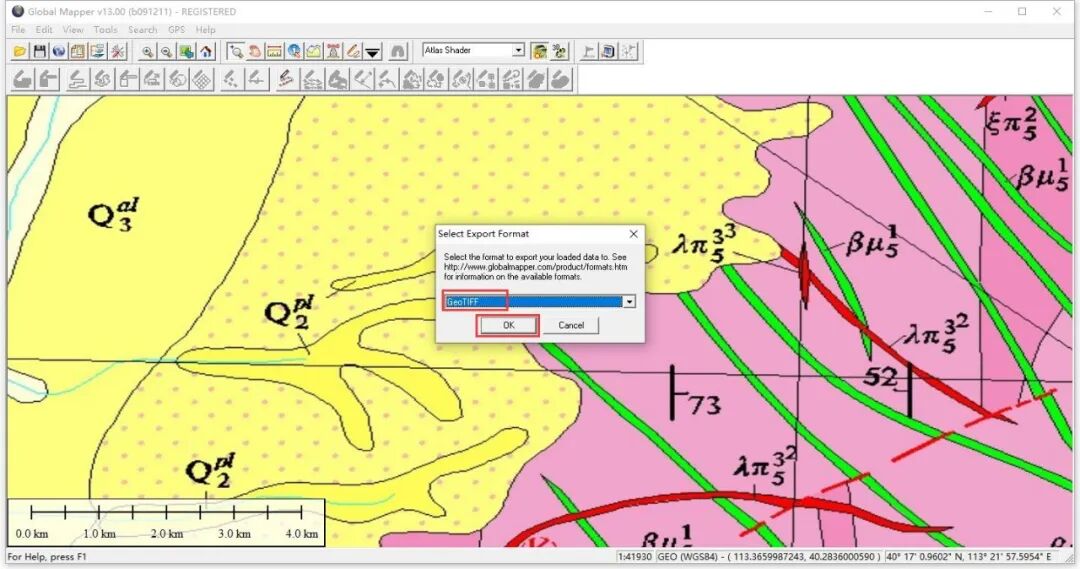This screenshot has width=1080, height=569.
Task: Click the Global Mapper v13.00 window title
Action: click(132, 12)
